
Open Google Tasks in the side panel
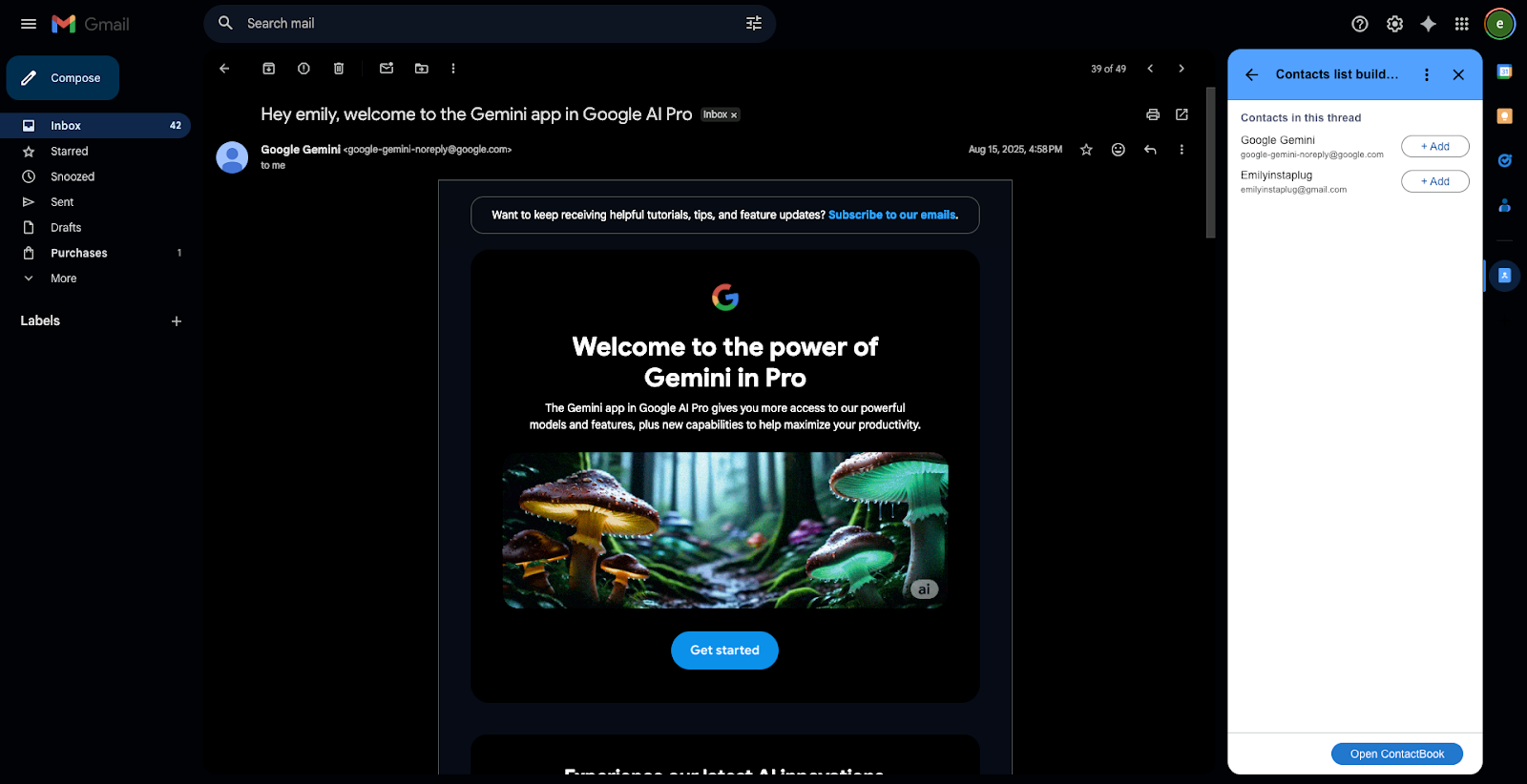coord(1504,160)
